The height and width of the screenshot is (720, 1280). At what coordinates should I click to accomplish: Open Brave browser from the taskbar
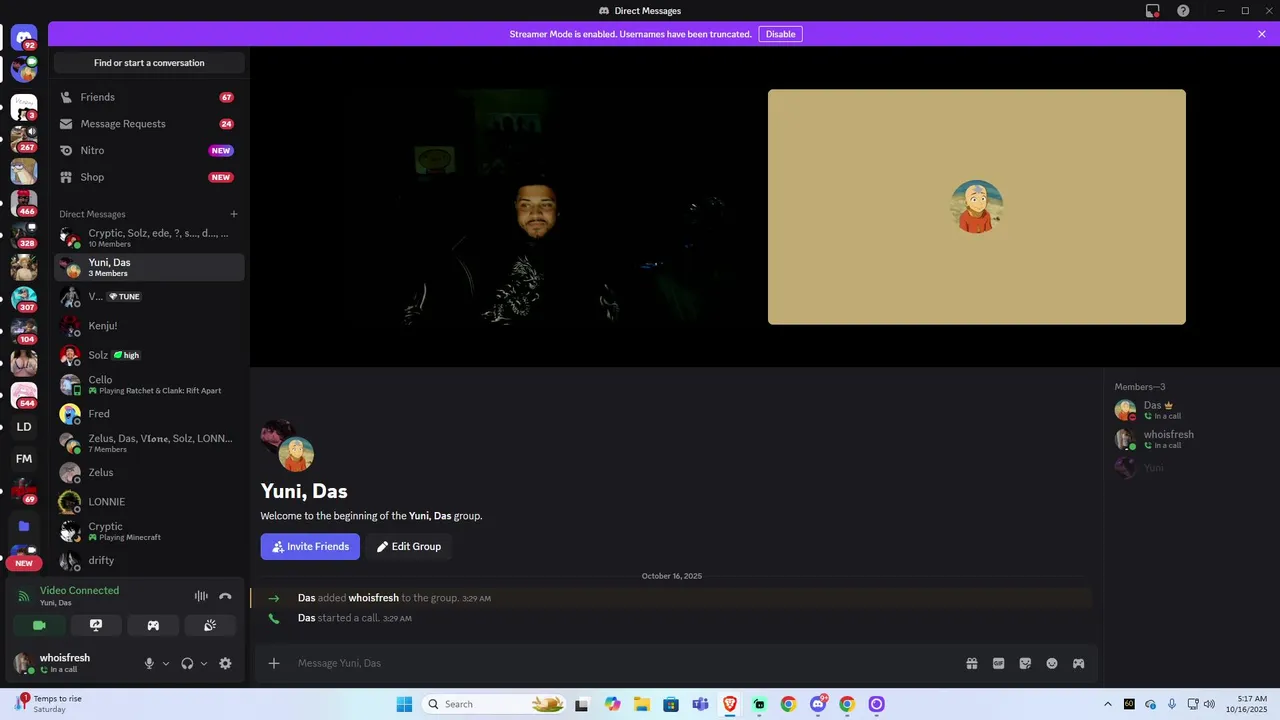(730, 704)
